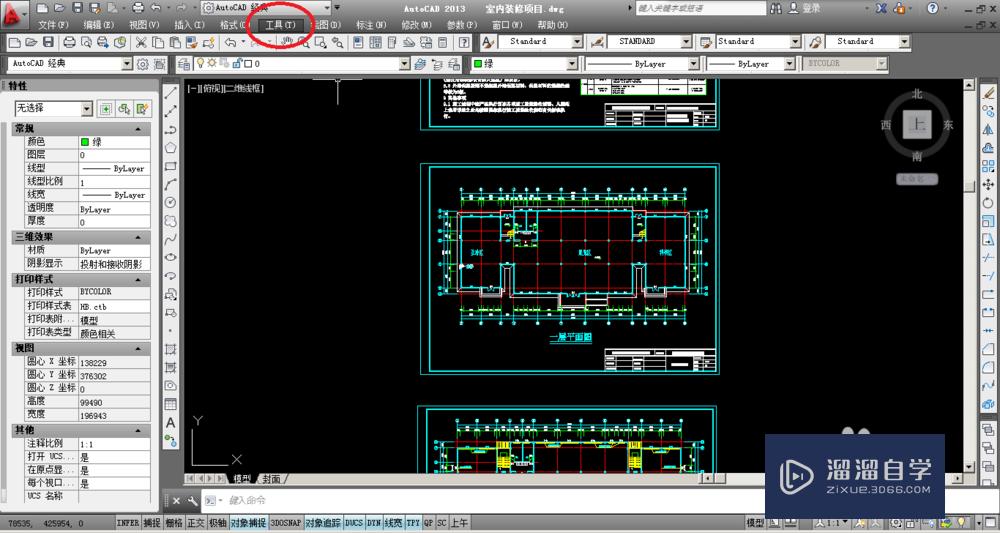The image size is (1000, 533).
Task: Click the Quick Select icon in Properties panel
Action: point(143,109)
